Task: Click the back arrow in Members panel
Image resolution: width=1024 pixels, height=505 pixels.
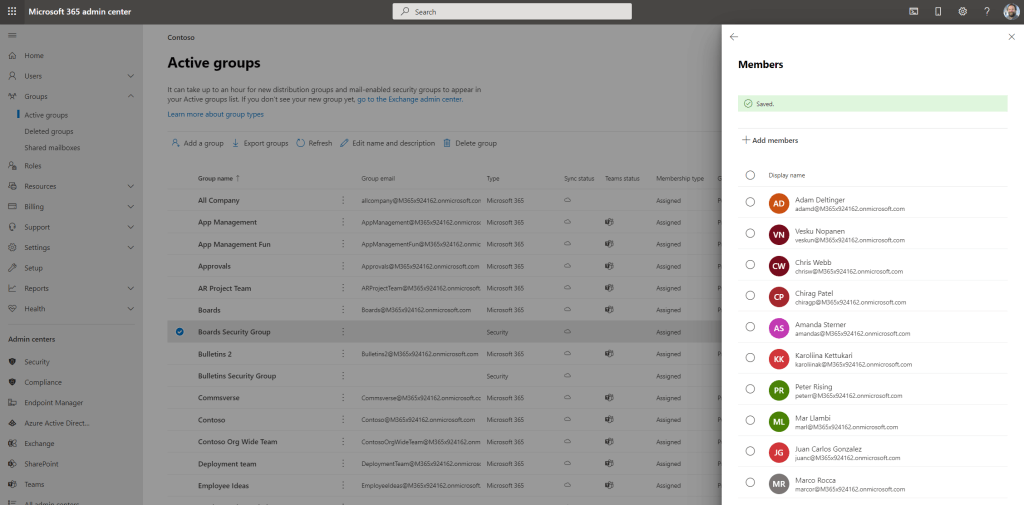Action: click(x=734, y=36)
